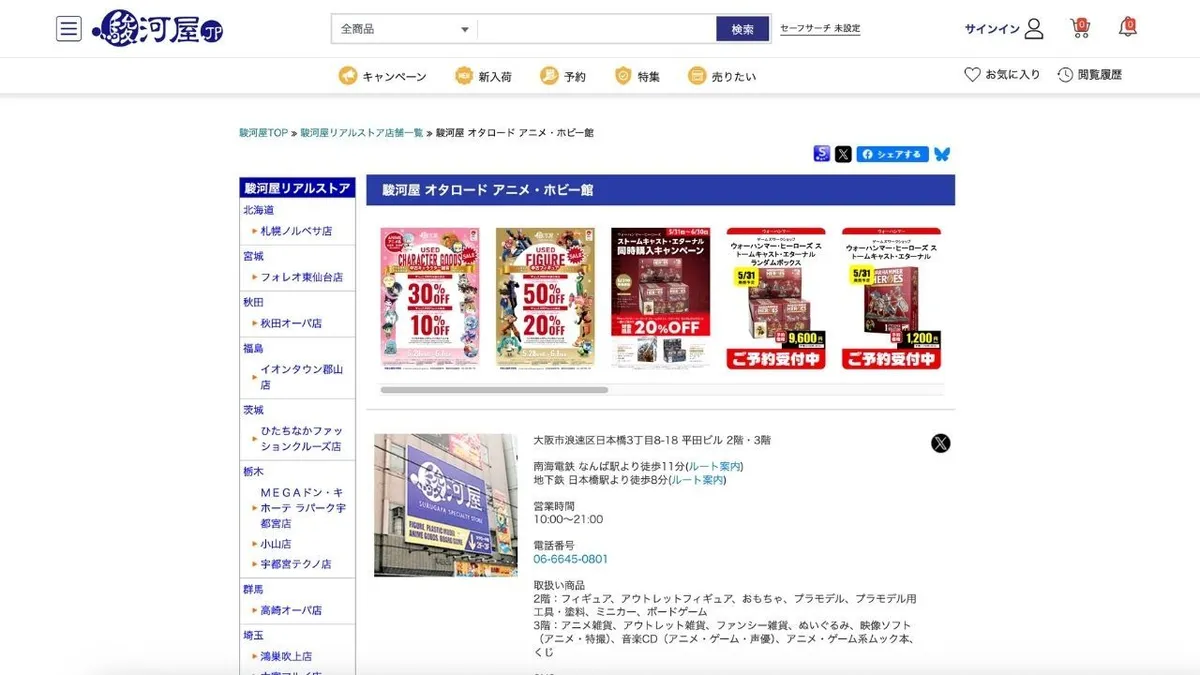The height and width of the screenshot is (675, 1200).
Task: Open the 予約 menu item
Action: (x=575, y=77)
